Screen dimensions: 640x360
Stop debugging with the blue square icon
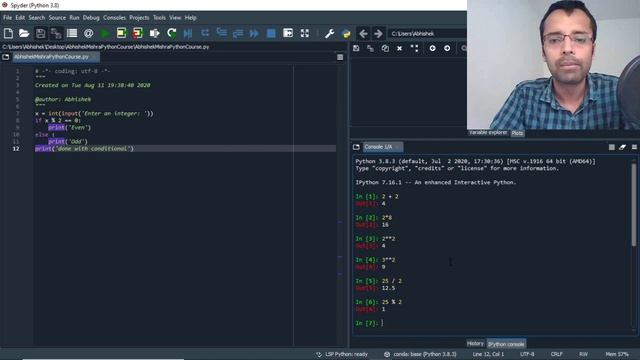tap(271, 33)
